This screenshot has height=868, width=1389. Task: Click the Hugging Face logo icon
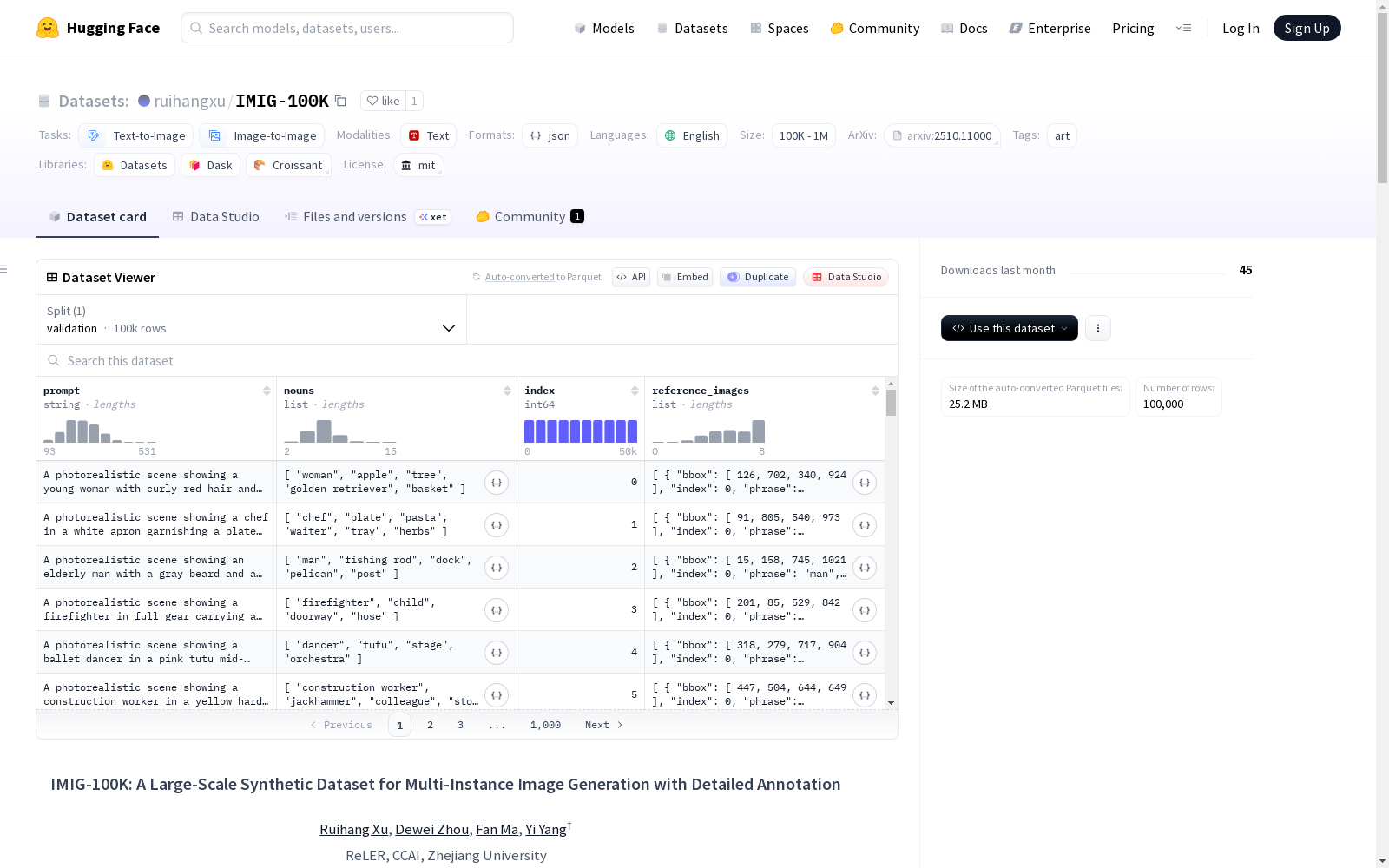coord(48,28)
